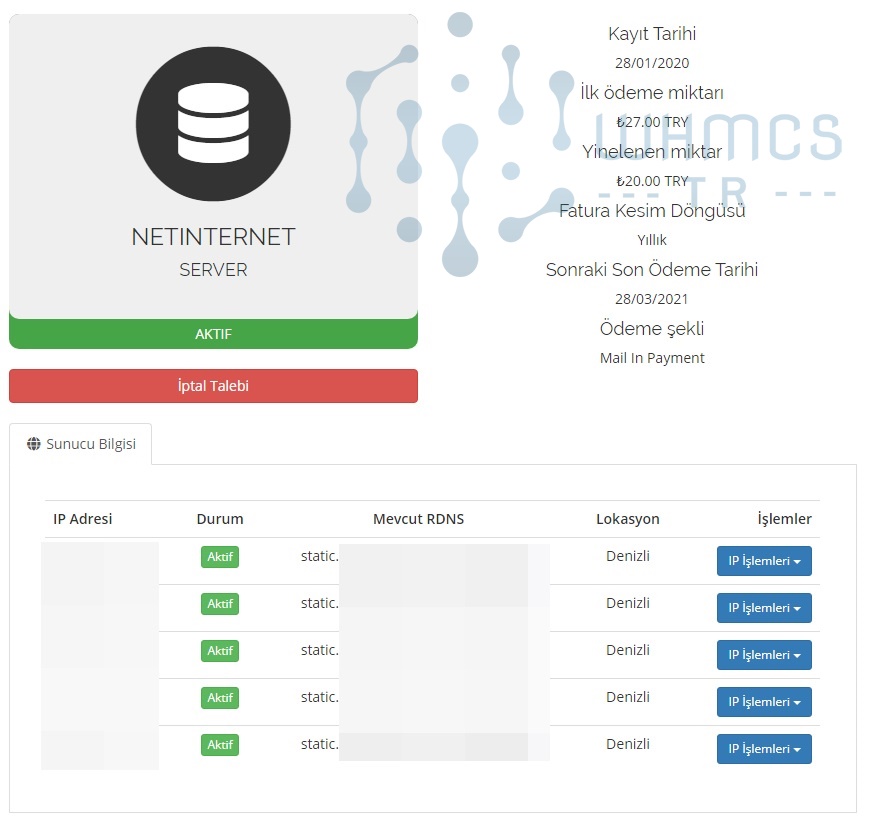Click the database server icon
This screenshot has height=824, width=869.
coord(213,124)
